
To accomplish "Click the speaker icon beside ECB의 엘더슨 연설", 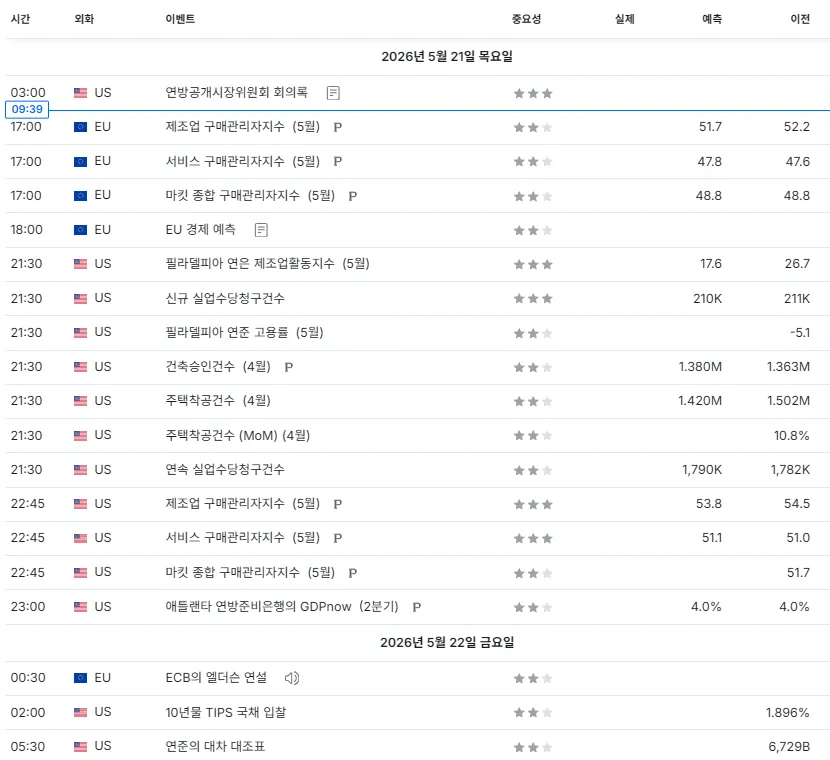I will click(x=292, y=678).
